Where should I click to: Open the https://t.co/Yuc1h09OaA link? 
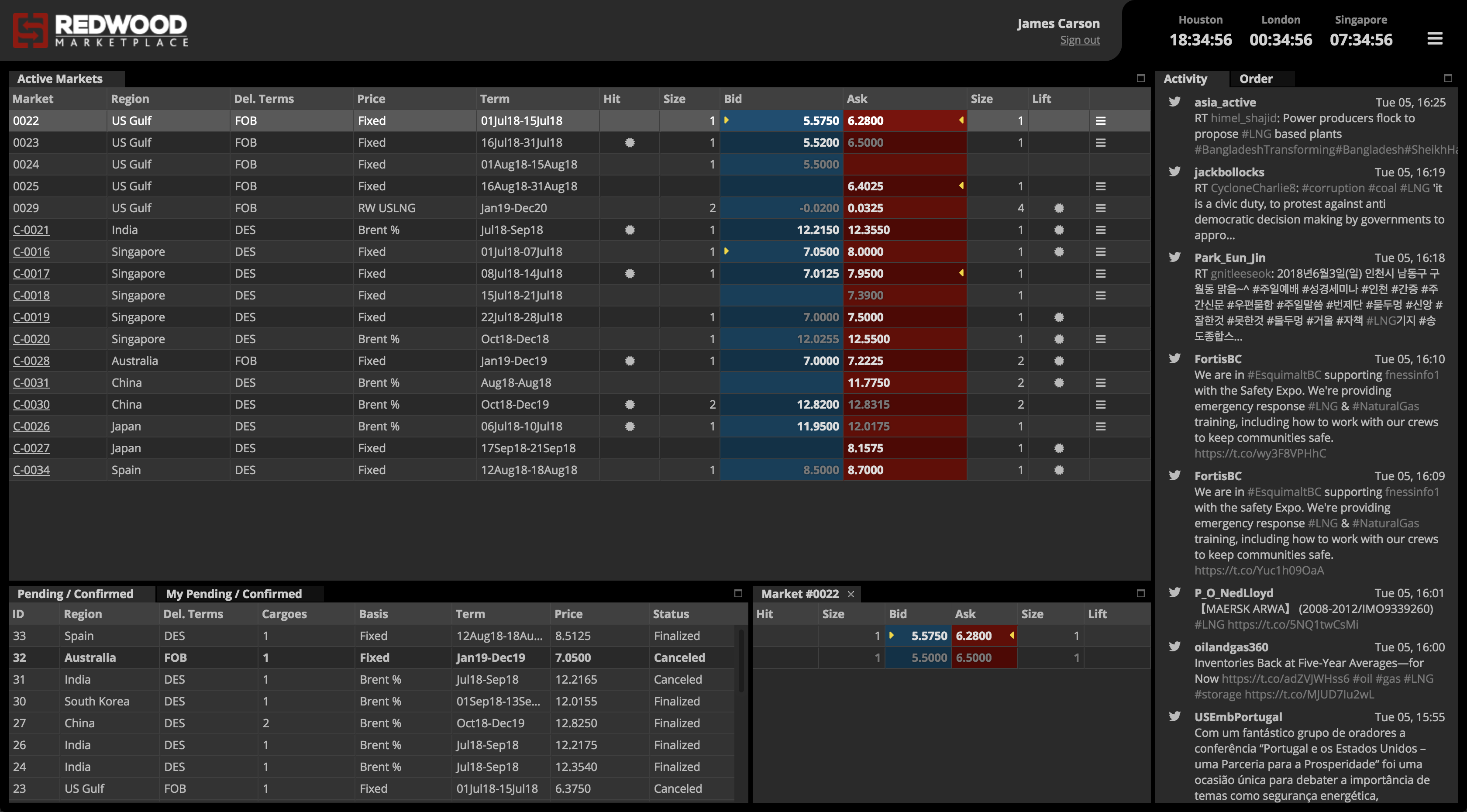pos(1259,570)
